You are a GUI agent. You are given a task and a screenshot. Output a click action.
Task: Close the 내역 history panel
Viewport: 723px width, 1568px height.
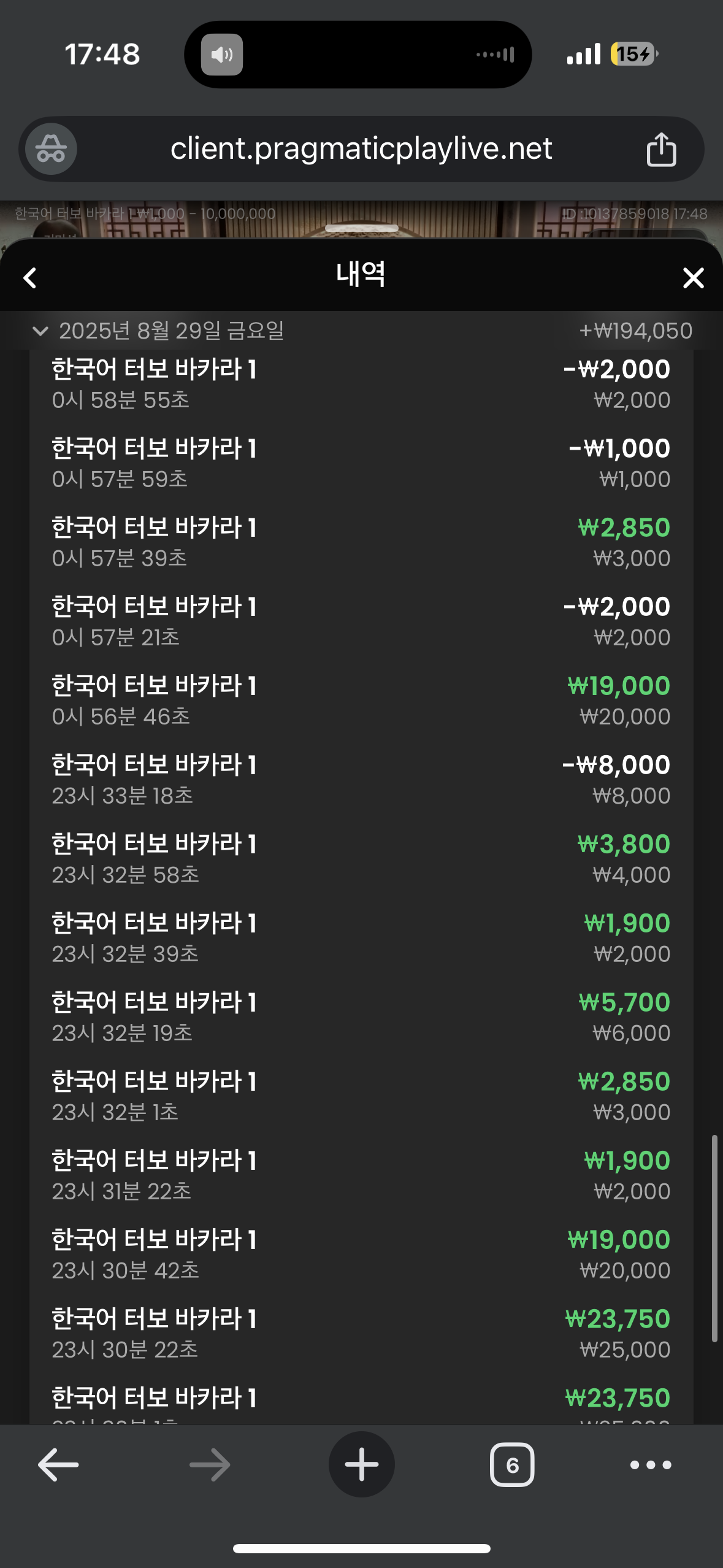693,278
